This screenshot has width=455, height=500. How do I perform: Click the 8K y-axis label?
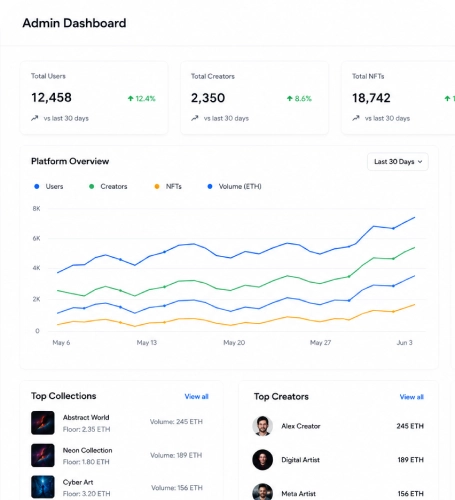[36, 209]
